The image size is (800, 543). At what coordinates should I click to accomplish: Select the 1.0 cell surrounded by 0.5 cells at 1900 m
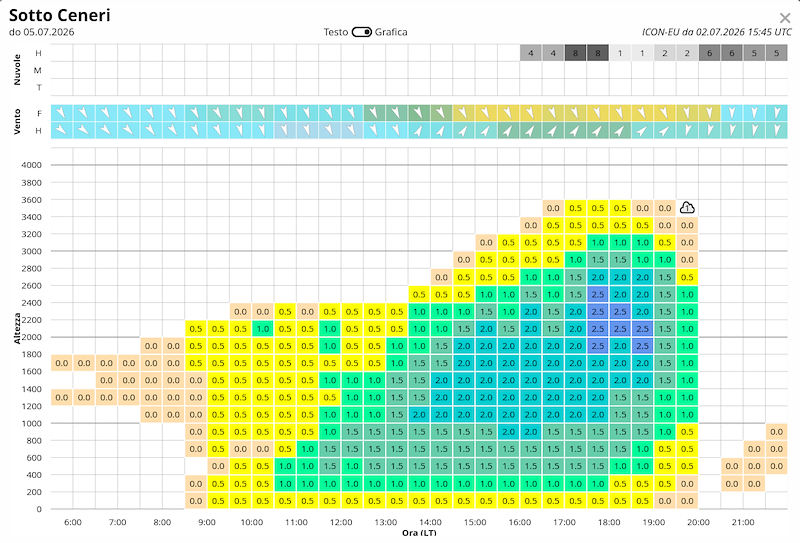(330, 346)
